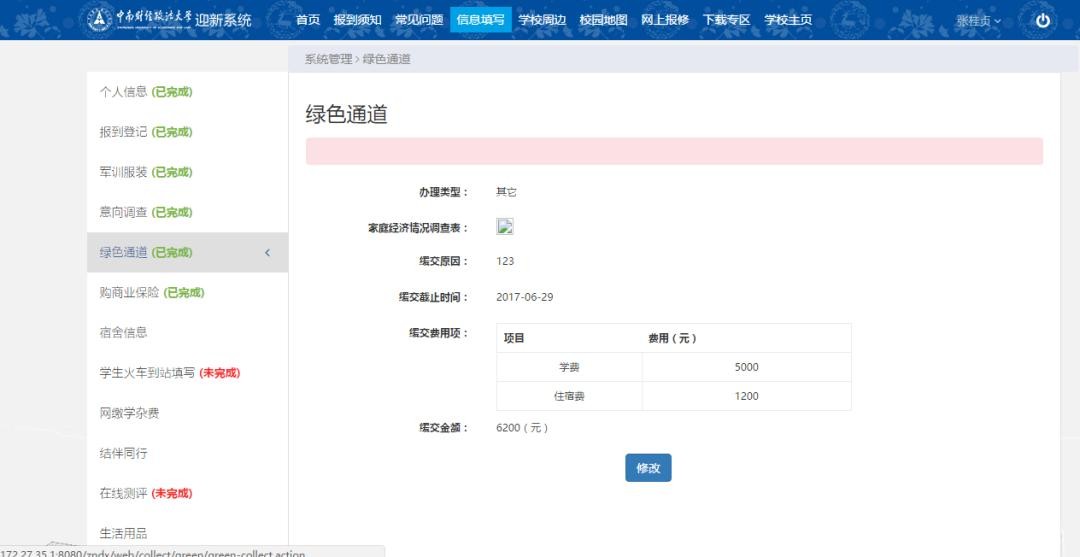The image size is (1080, 557).
Task: Open 学生火车到站填写 sidebar entry
Action: tap(147, 373)
